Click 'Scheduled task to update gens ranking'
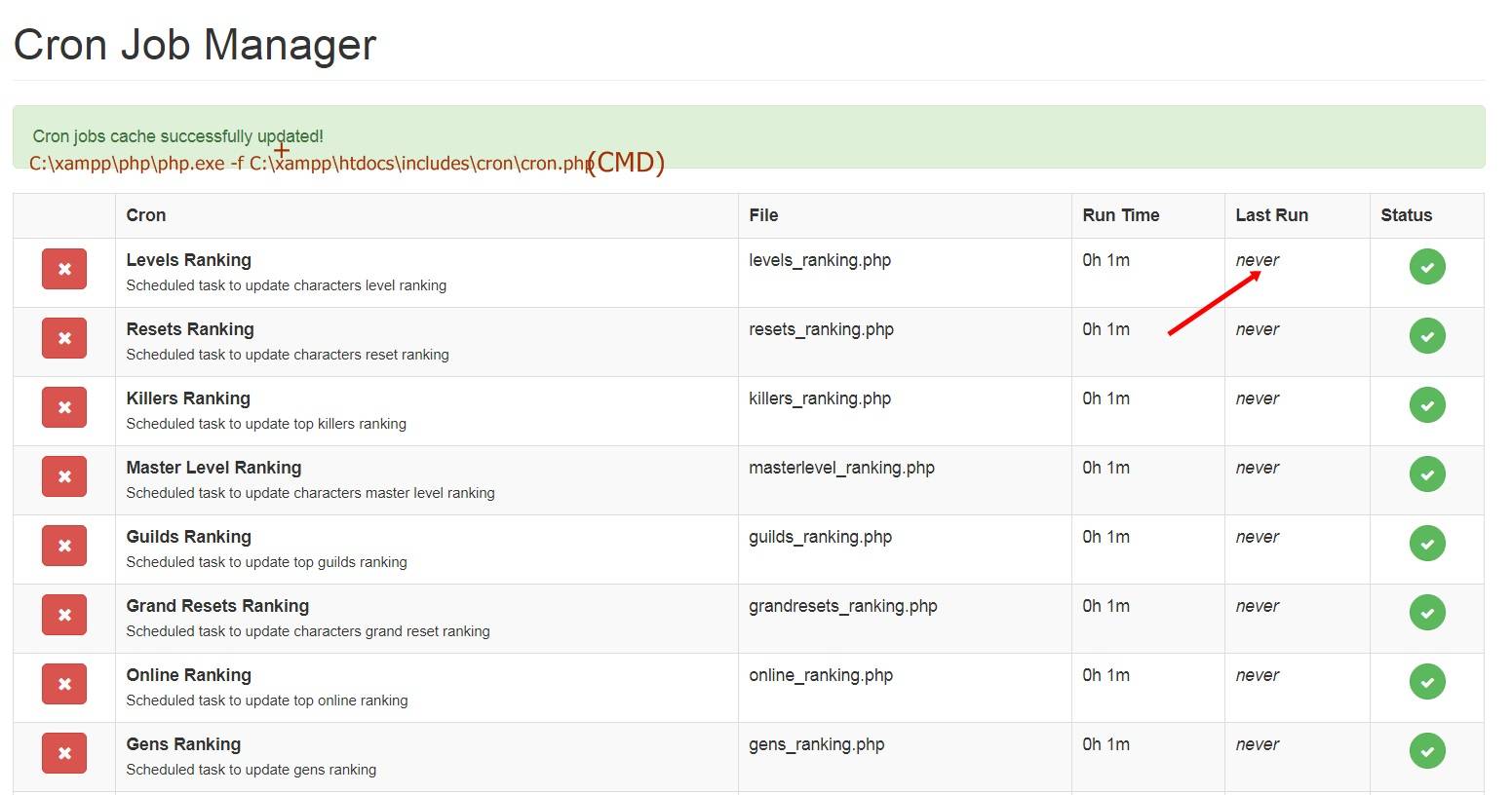The height and width of the screenshot is (795, 1512). click(252, 770)
